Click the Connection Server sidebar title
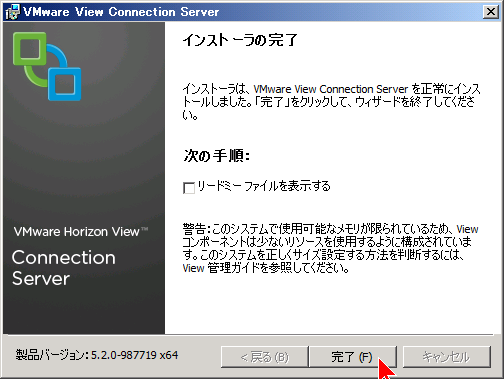Viewport: 504px width, 379px height. [64, 268]
